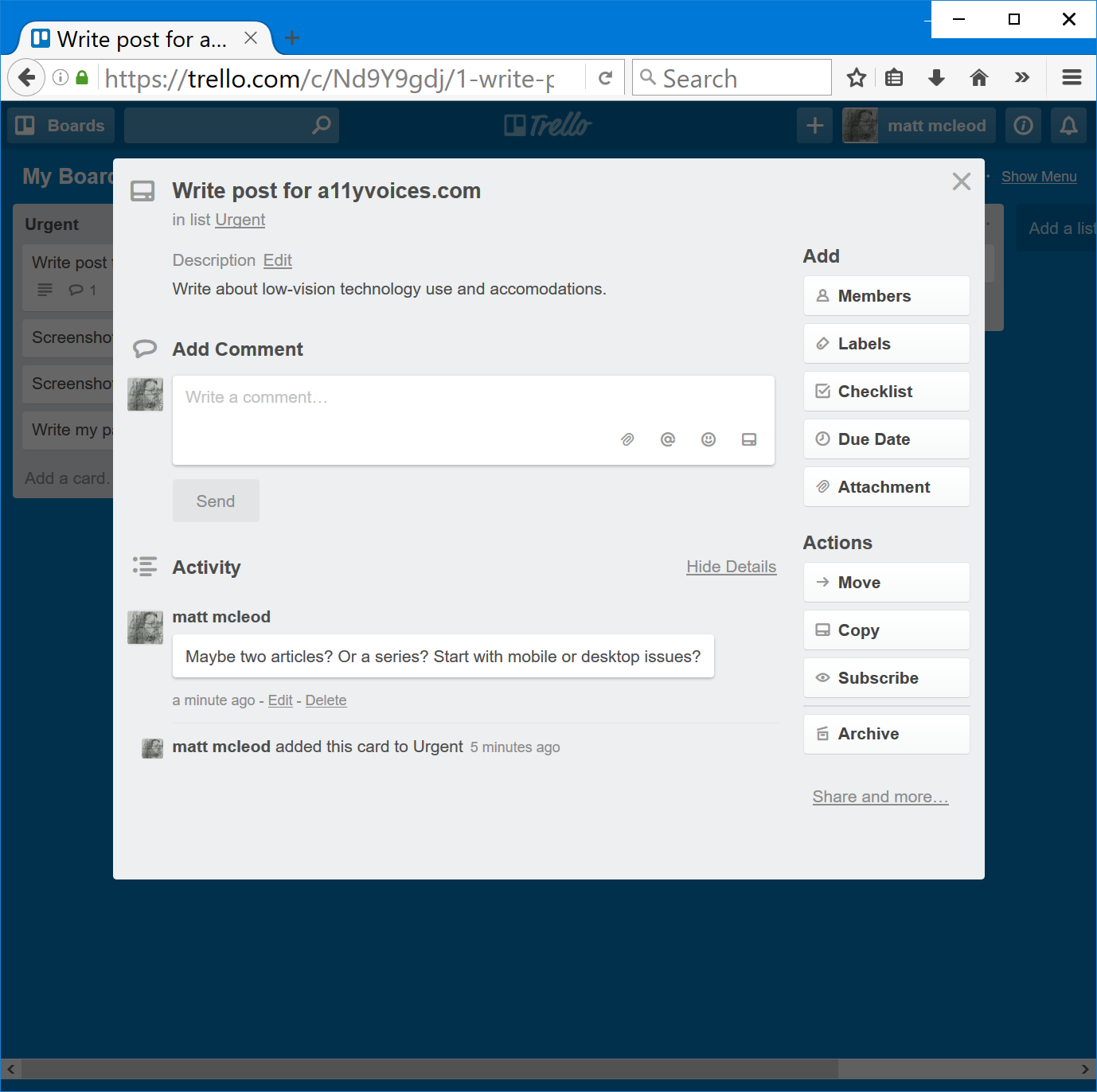Close the 'Write post for a...' tab
The image size is (1097, 1092).
point(251,37)
